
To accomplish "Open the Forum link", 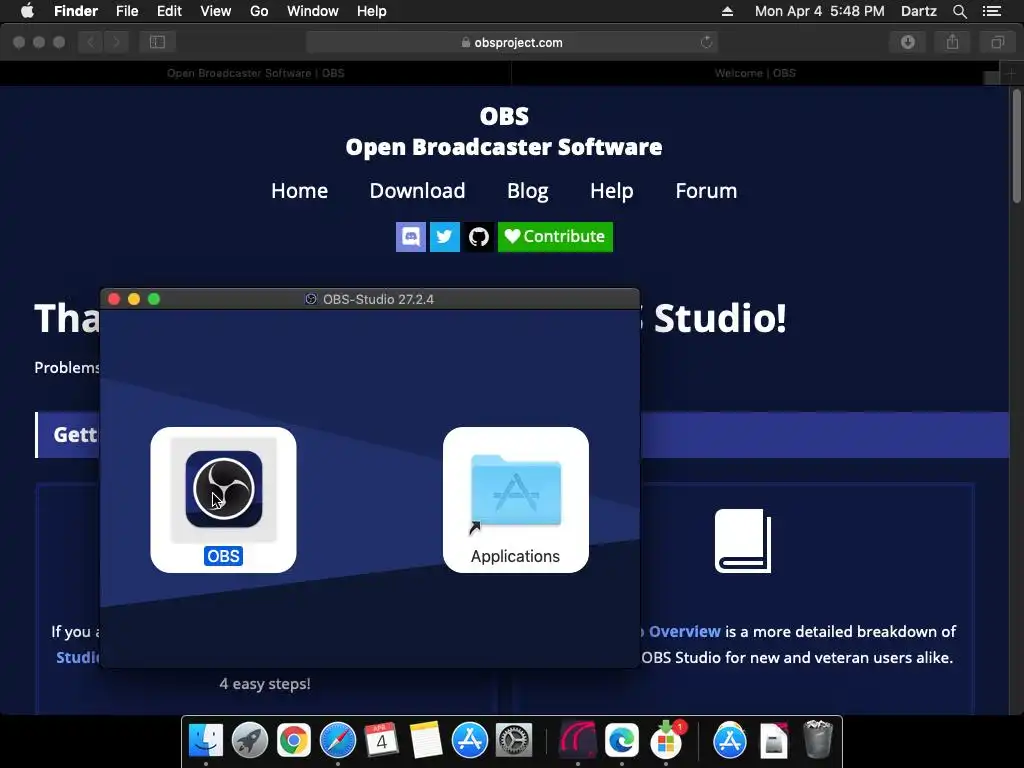I will click(706, 191).
